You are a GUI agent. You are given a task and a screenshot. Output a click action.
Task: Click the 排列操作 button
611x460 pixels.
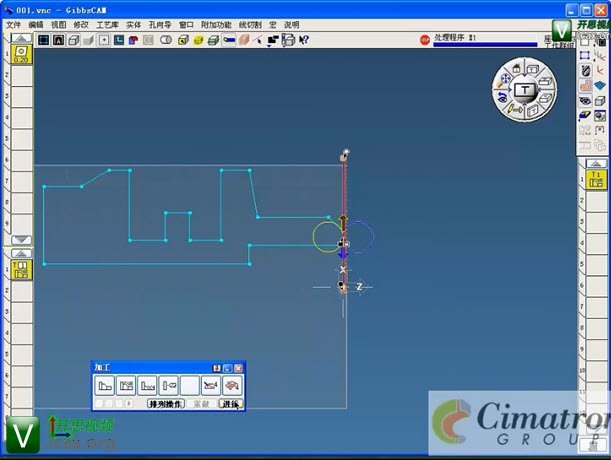tap(166, 404)
